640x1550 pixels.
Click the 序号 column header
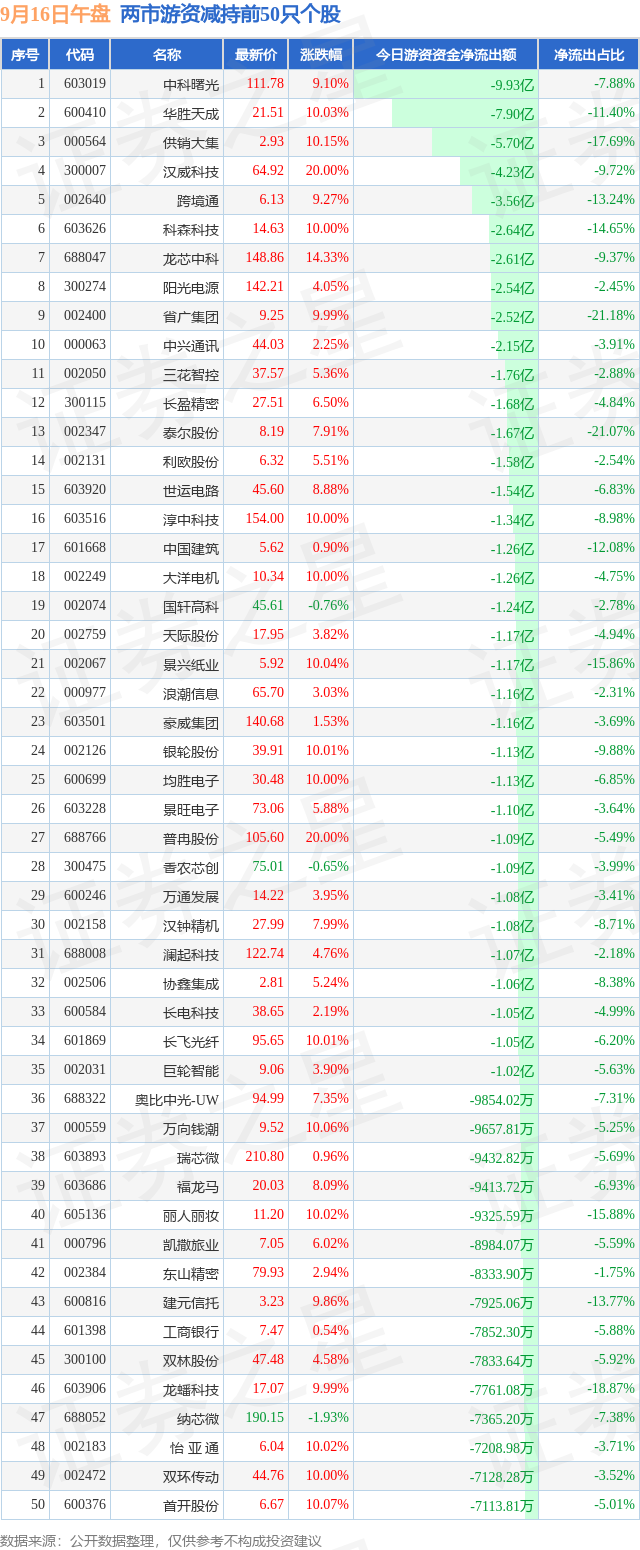coord(25,55)
